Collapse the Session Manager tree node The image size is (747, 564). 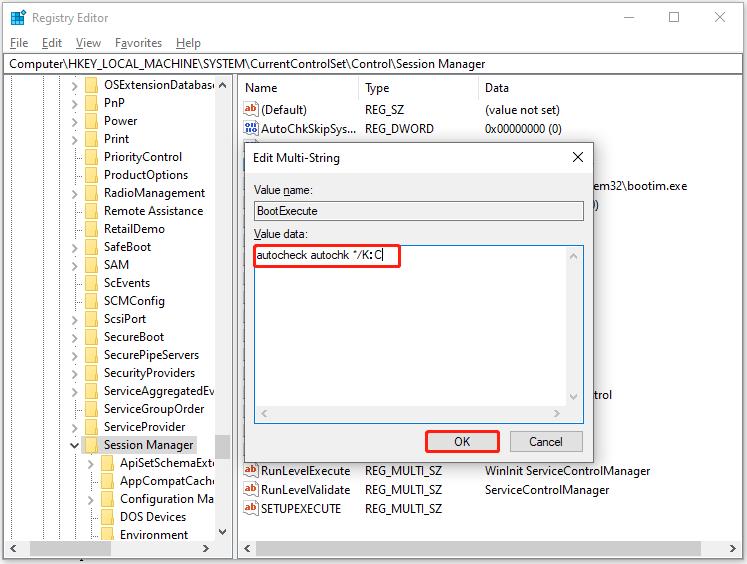tap(74, 445)
